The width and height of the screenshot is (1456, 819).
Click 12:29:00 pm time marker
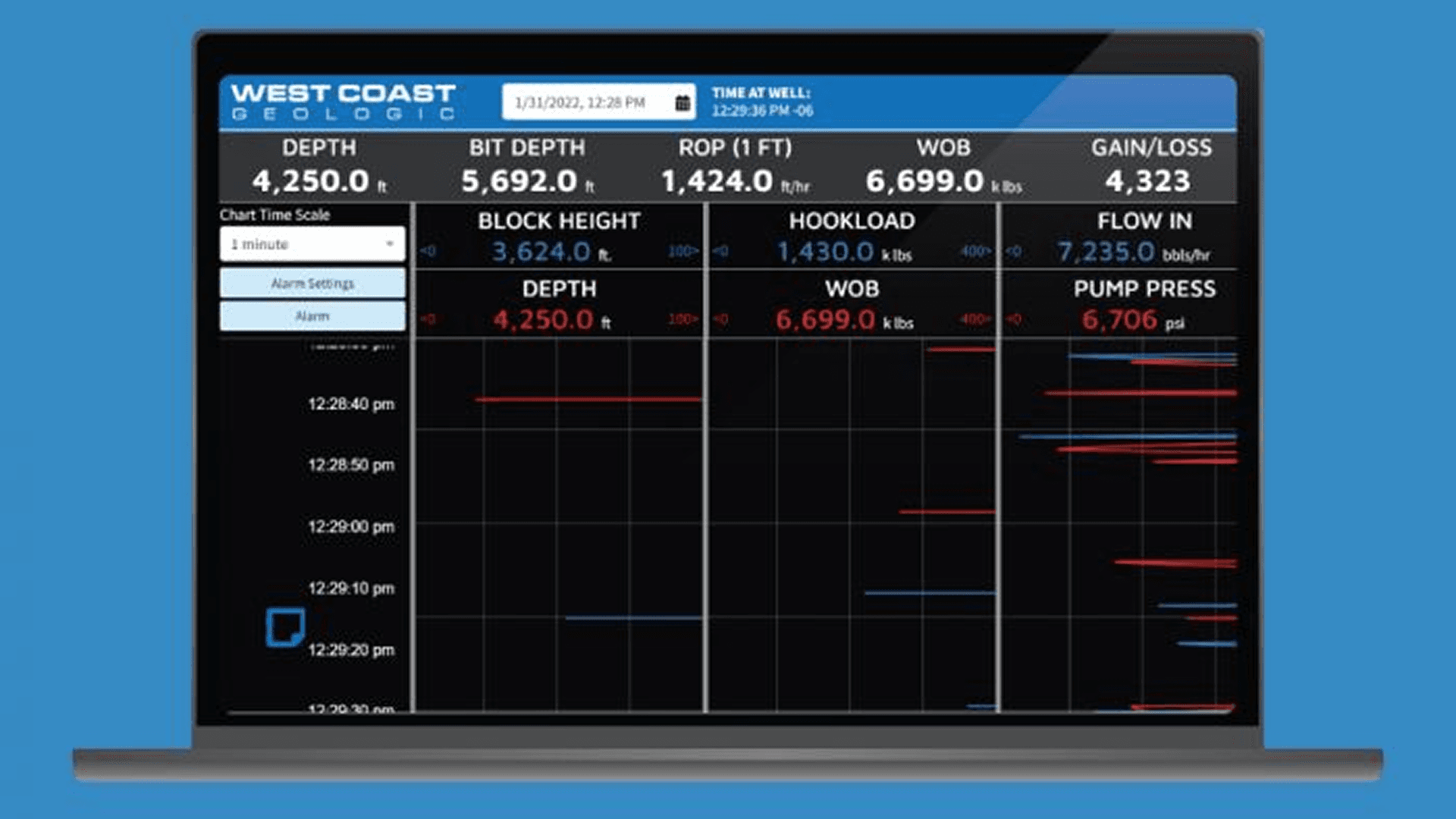tap(350, 527)
